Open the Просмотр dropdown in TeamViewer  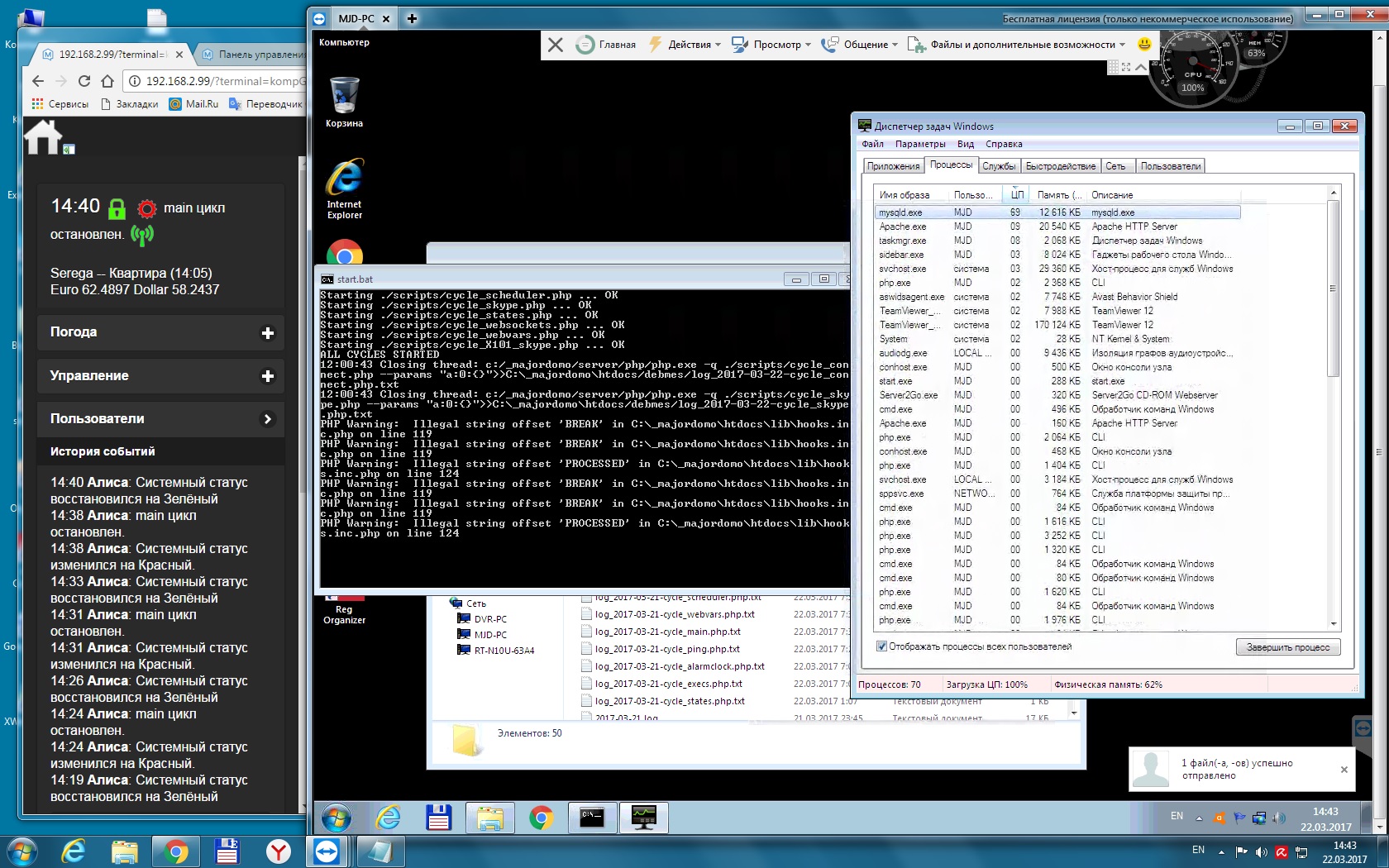[771, 45]
